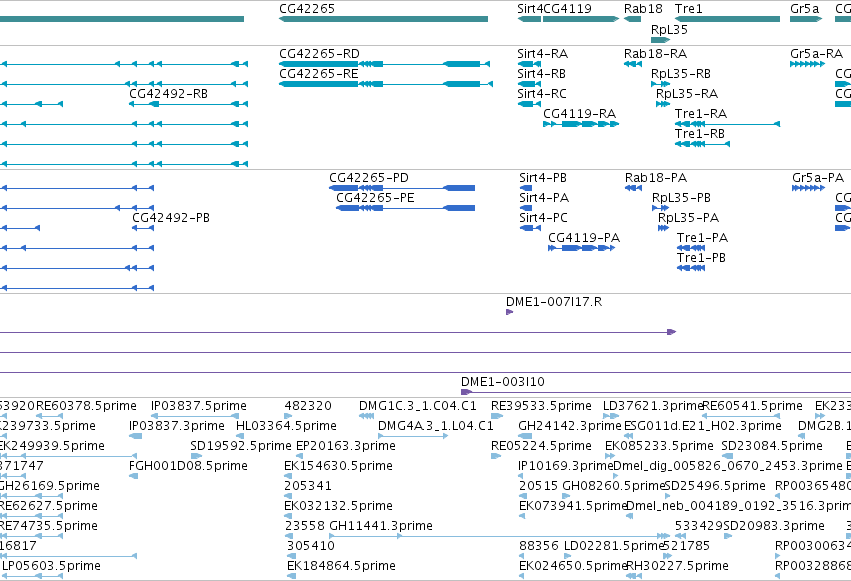Select the RE60378.5prime EST label

86,406
